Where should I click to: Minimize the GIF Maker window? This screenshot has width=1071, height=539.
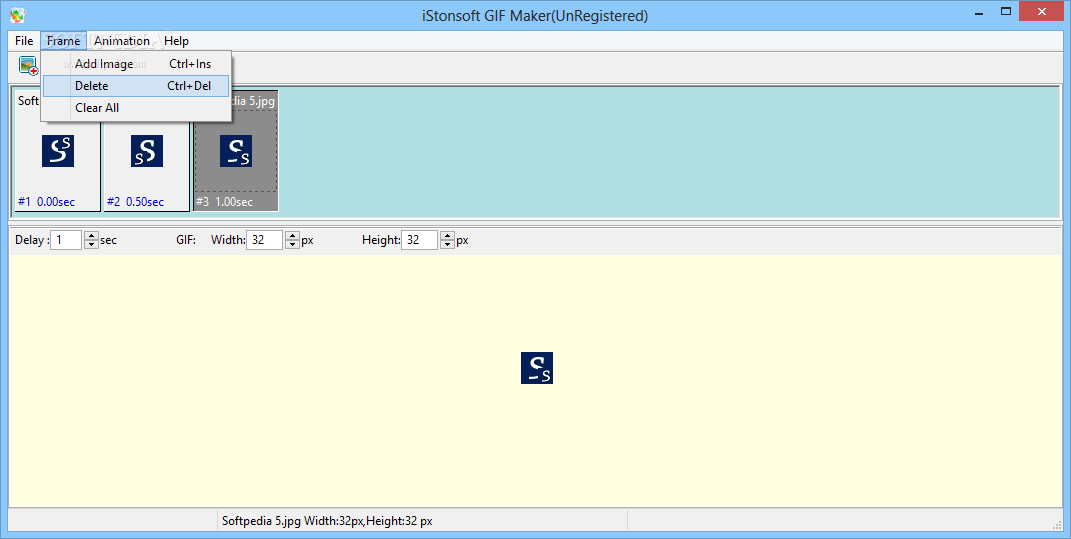pos(979,12)
